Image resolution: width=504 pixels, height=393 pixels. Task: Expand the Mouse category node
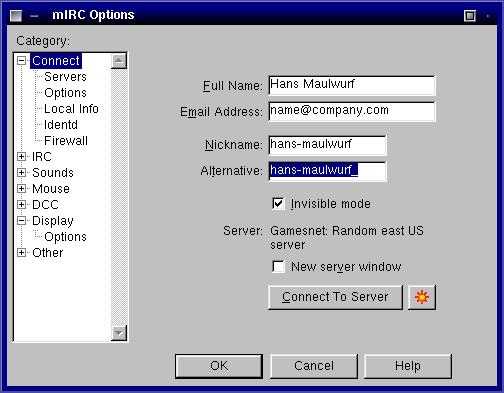[21, 189]
